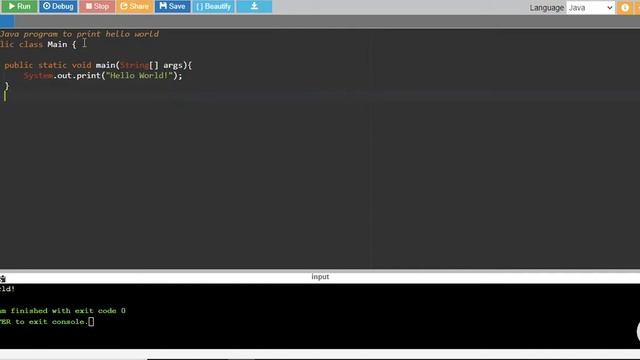The width and height of the screenshot is (640, 360).
Task: Click the exit code 0 message
Action: (x=63, y=311)
